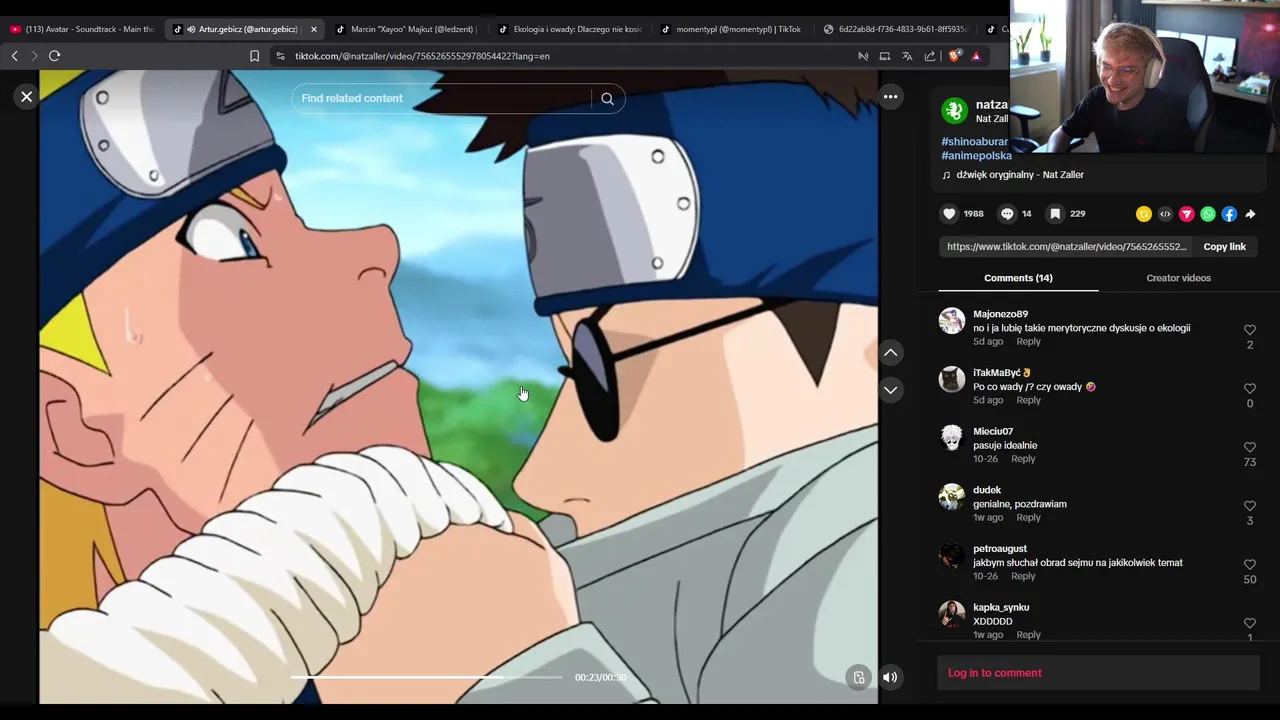1280x720 pixels.
Task: Open more share options arrow
Action: [1250, 214]
